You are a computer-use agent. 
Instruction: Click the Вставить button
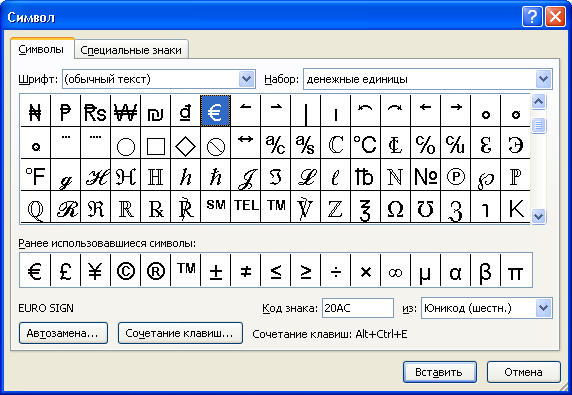[x=440, y=372]
